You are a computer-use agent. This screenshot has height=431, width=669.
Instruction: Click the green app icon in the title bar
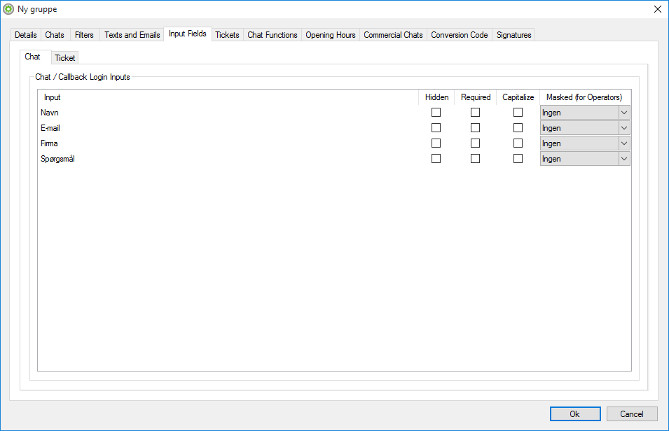[x=9, y=9]
